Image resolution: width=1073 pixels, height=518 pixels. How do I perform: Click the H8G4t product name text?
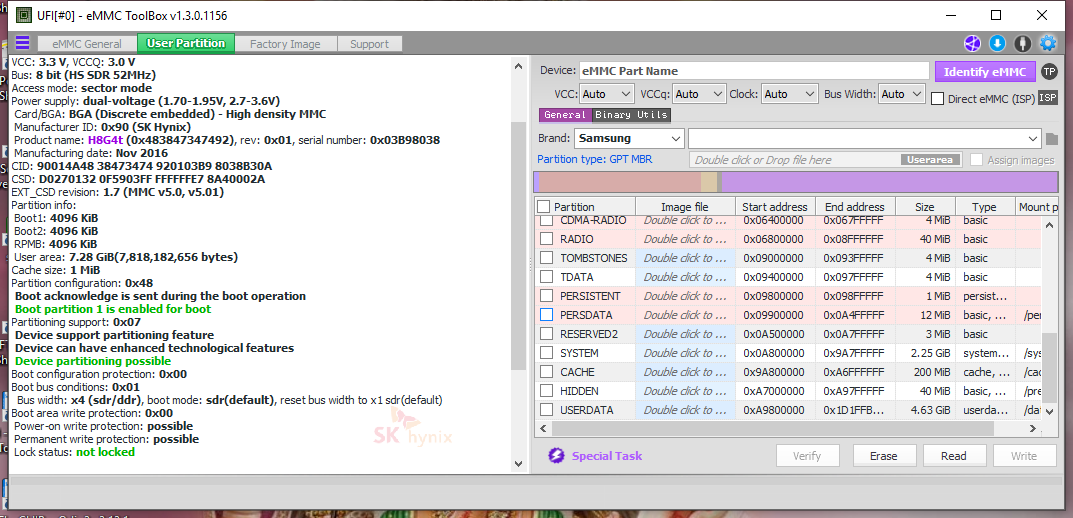pyautogui.click(x=103, y=140)
